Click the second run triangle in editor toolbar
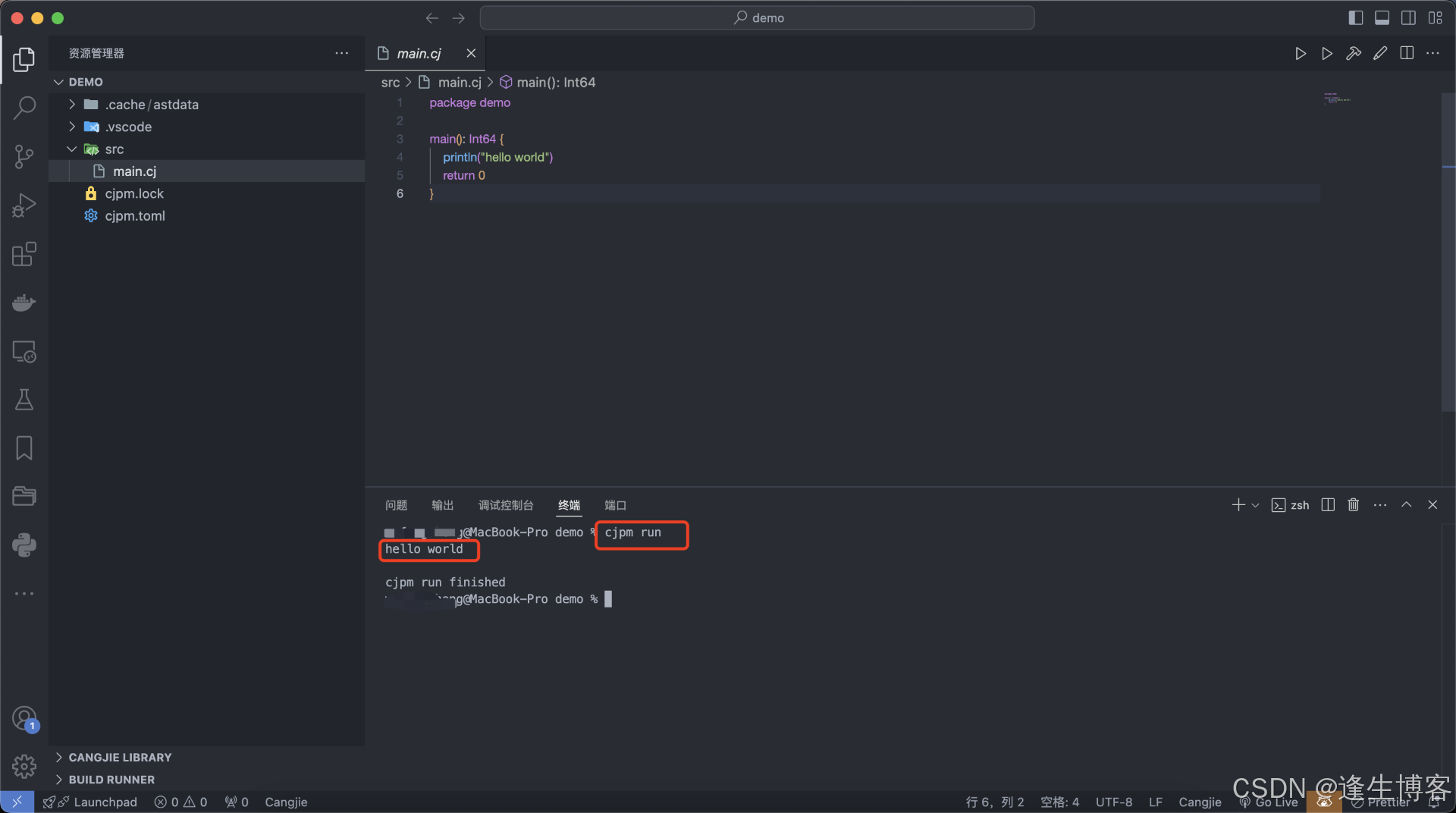Viewport: 1456px width, 813px height. pos(1327,53)
